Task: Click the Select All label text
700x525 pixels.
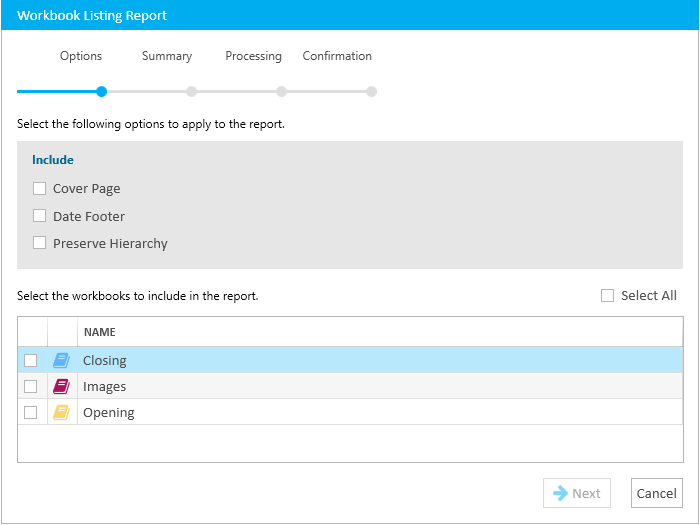Action: (649, 296)
